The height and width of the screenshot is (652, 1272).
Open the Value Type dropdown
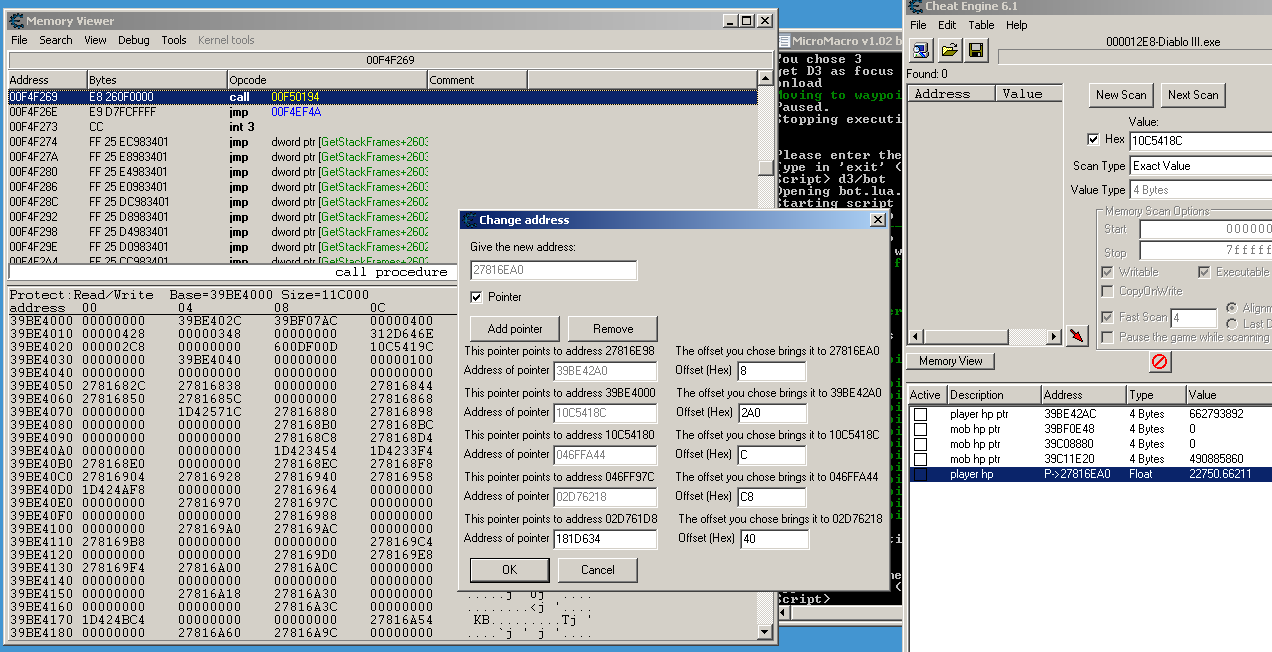[1200, 190]
